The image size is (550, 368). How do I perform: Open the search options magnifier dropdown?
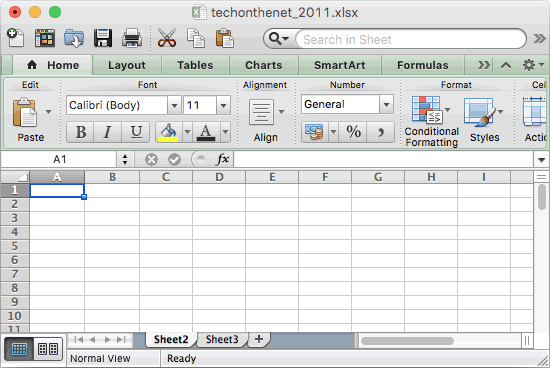tap(279, 39)
